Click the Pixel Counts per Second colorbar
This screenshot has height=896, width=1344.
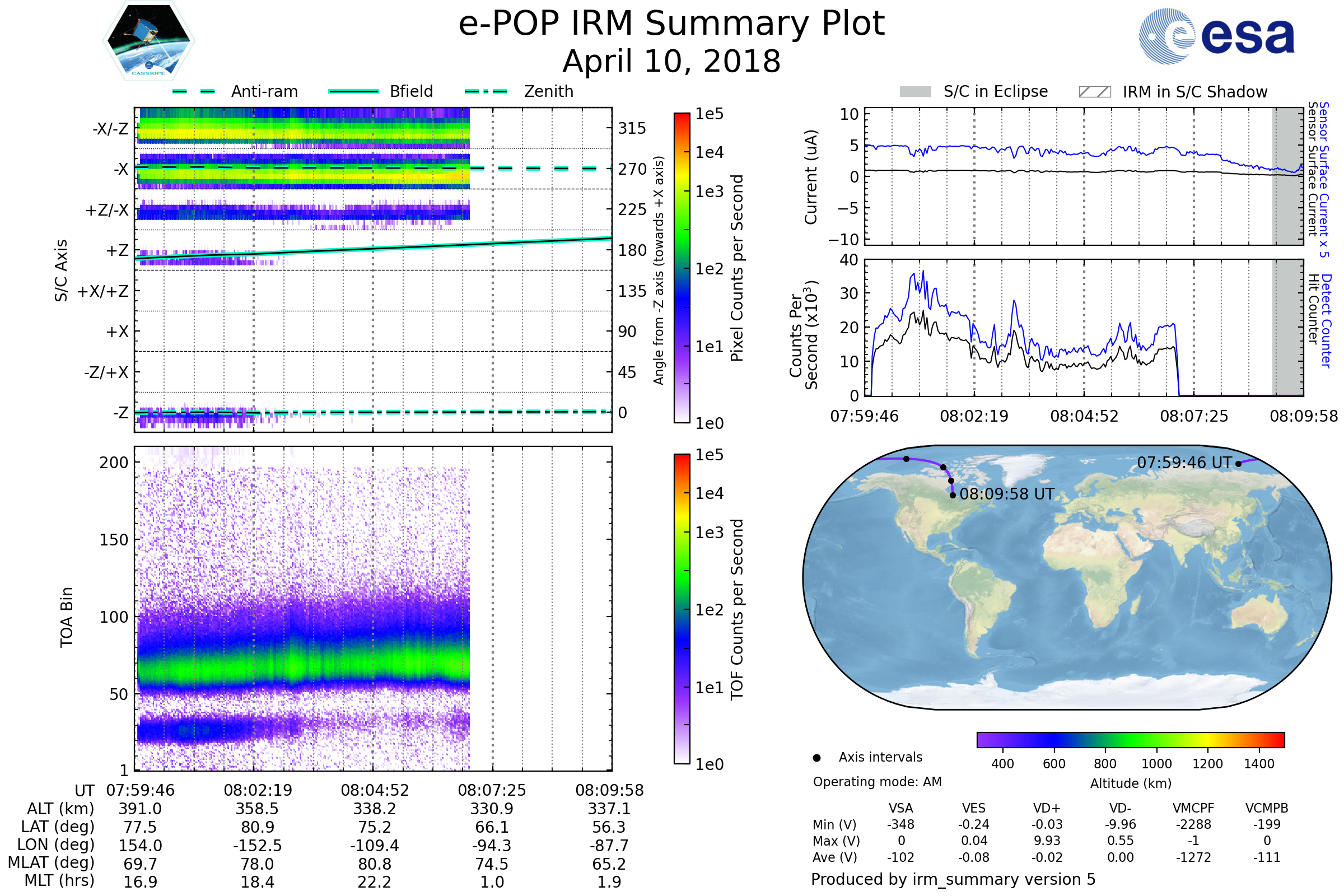(x=682, y=268)
